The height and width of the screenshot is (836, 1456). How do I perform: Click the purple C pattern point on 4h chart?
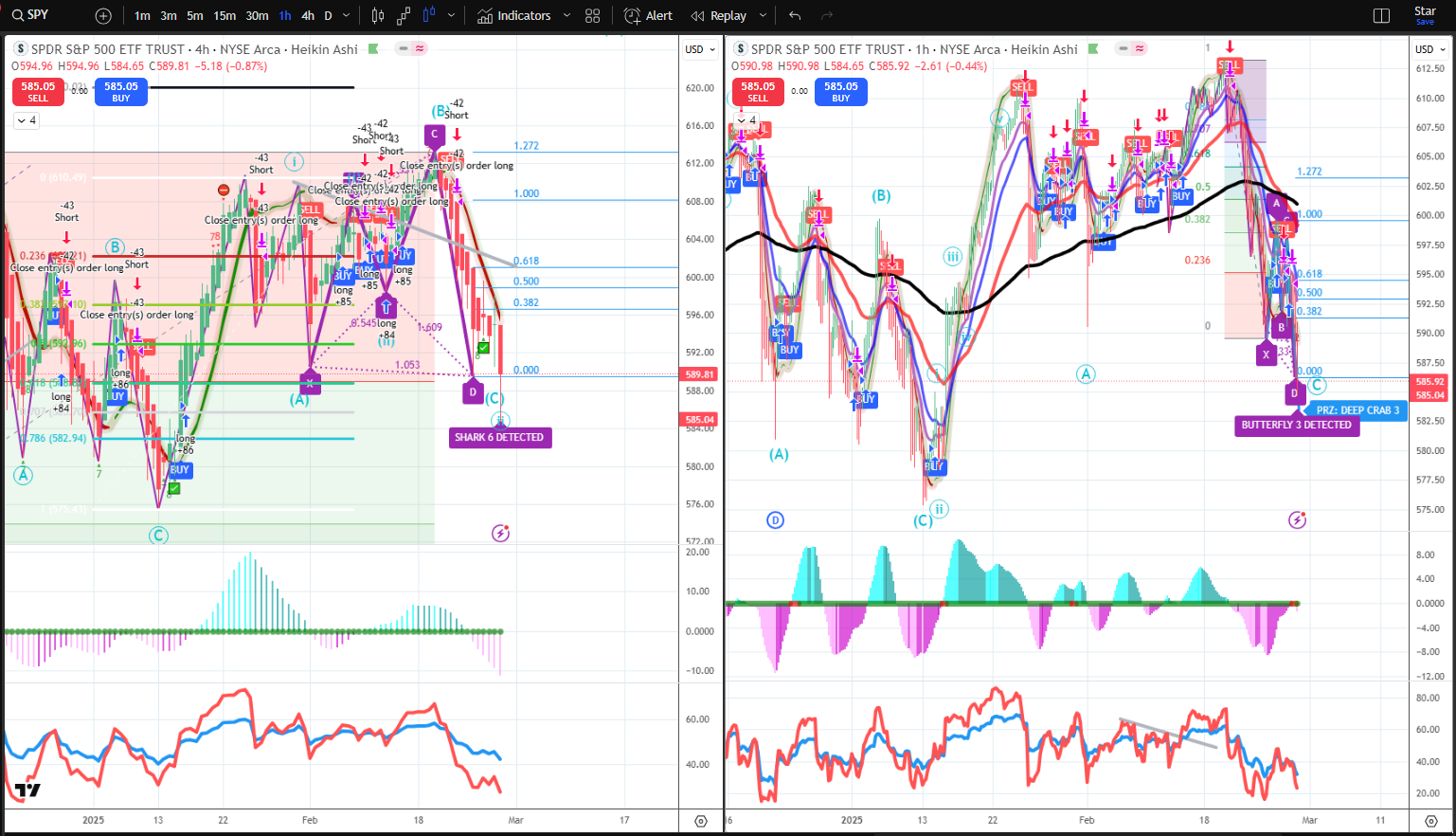click(x=435, y=135)
